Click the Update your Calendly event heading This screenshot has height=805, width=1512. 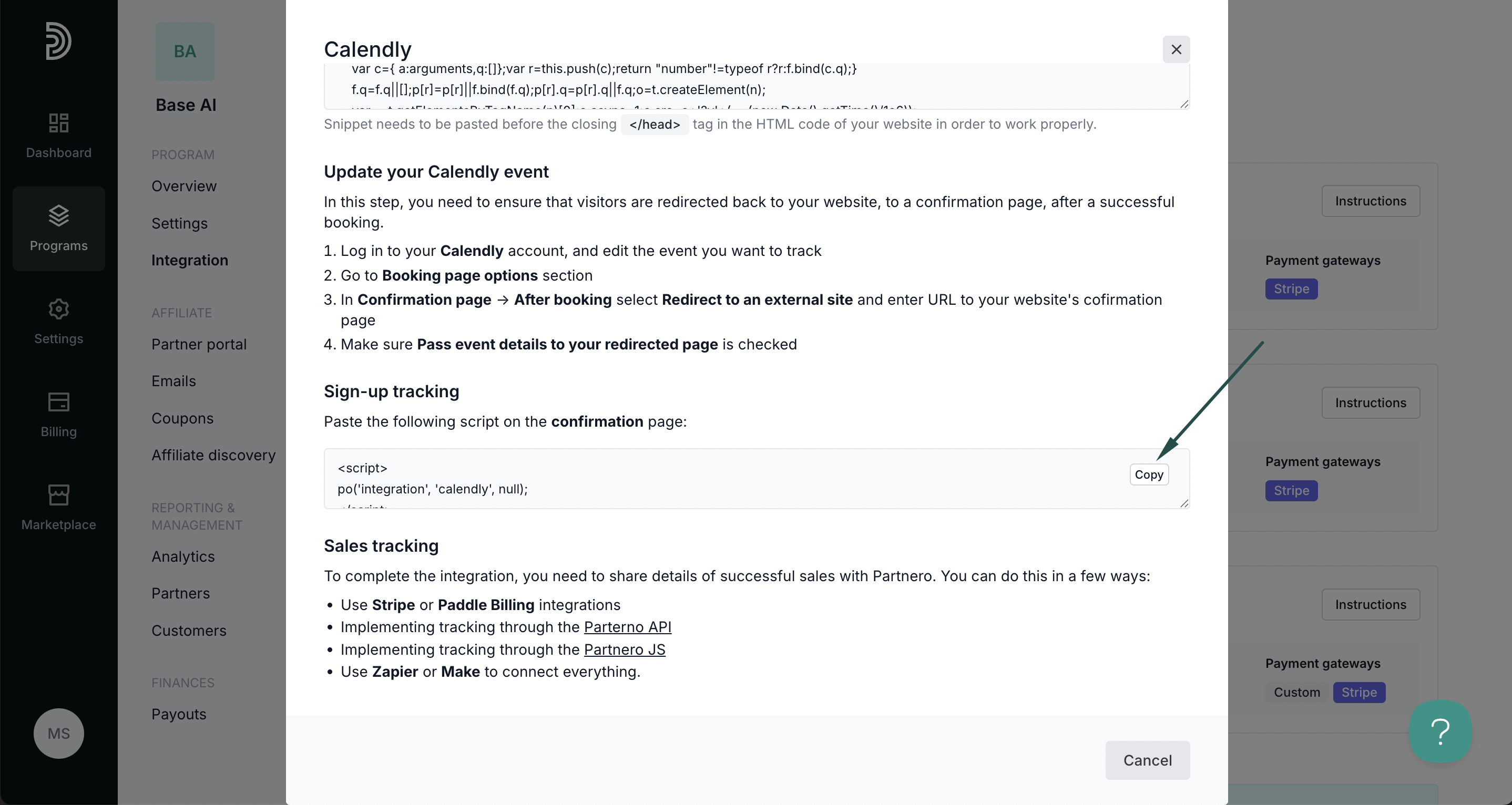click(x=436, y=172)
